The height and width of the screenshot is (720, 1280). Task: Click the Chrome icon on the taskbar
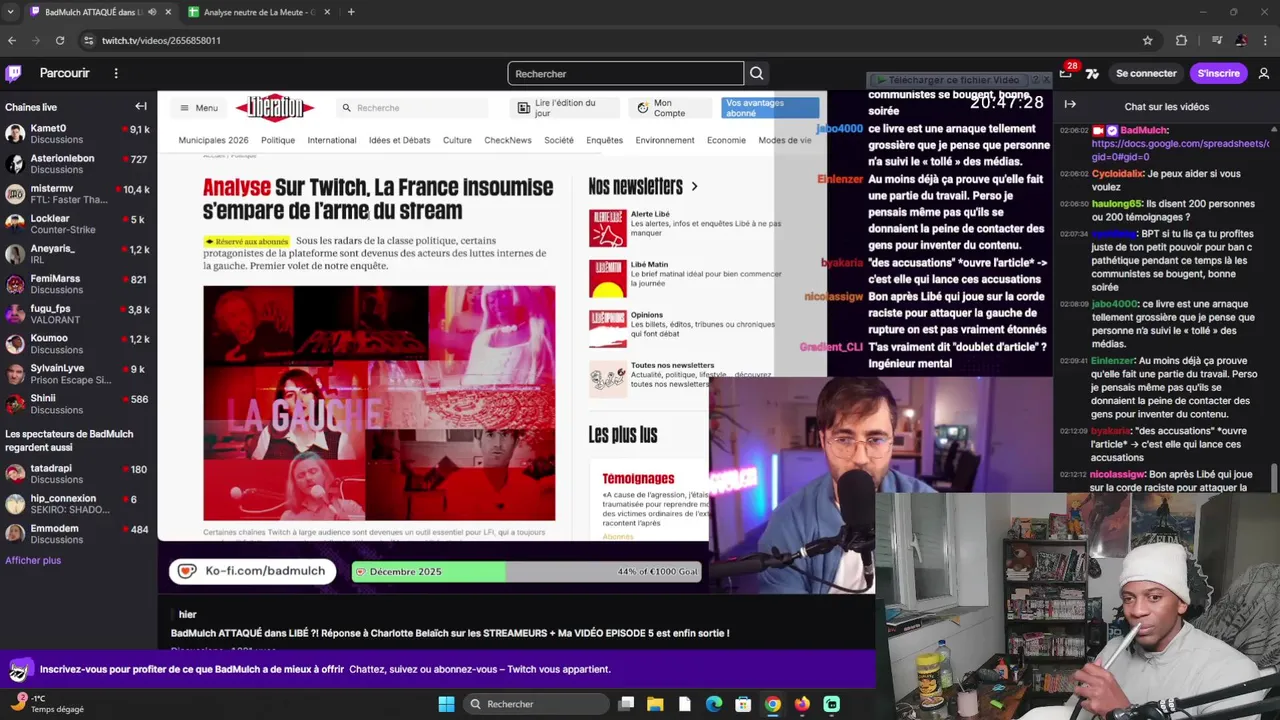click(x=773, y=704)
